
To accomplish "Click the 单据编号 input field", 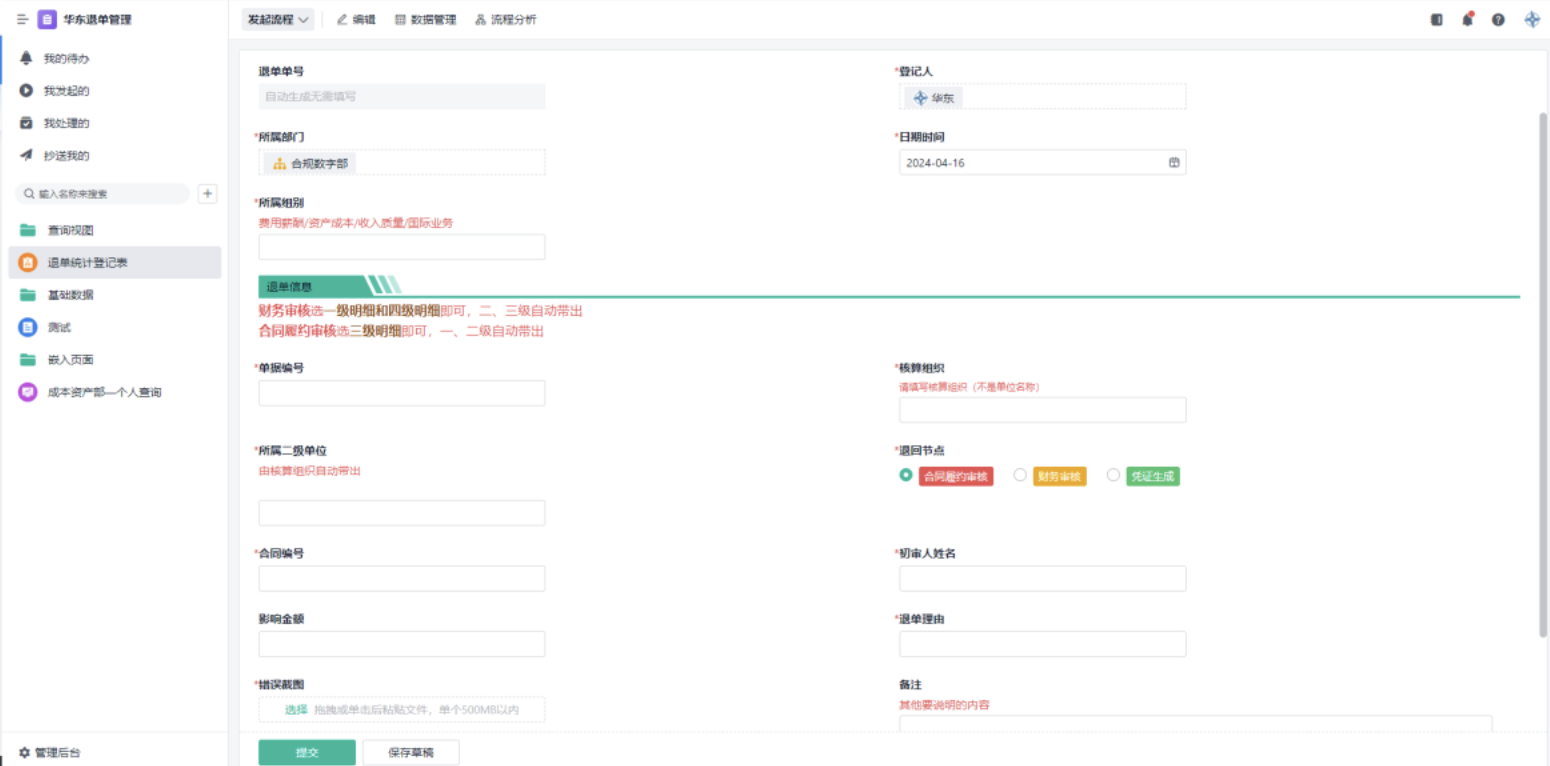I will [402, 393].
